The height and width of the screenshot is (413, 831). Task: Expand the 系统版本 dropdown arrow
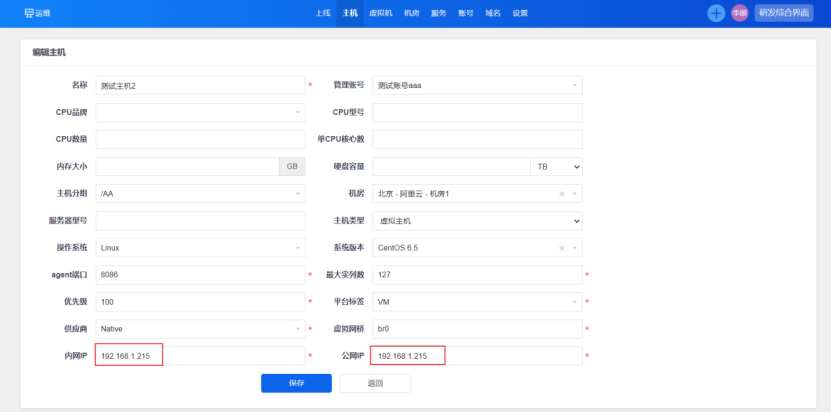pos(574,248)
